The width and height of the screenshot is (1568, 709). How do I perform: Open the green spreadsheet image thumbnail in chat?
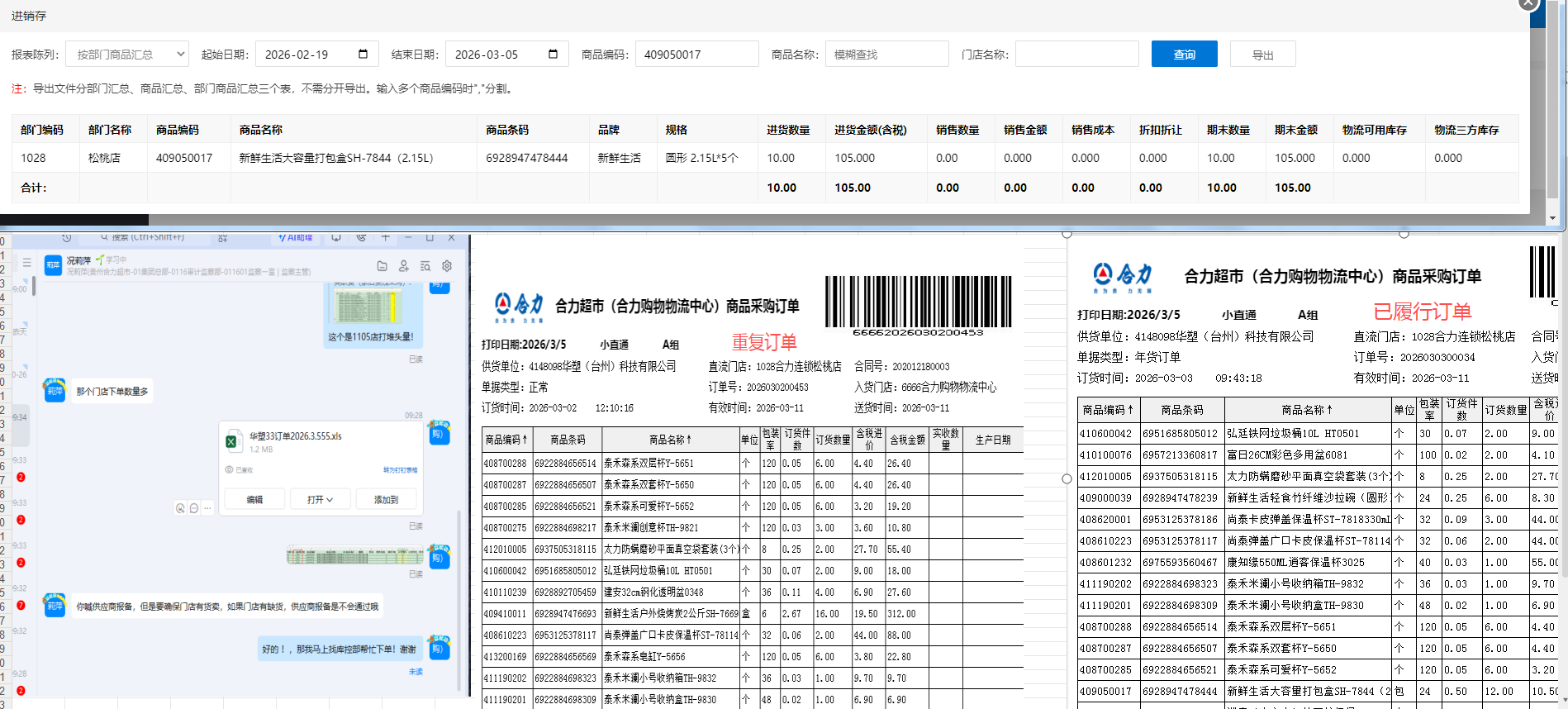[x=354, y=555]
